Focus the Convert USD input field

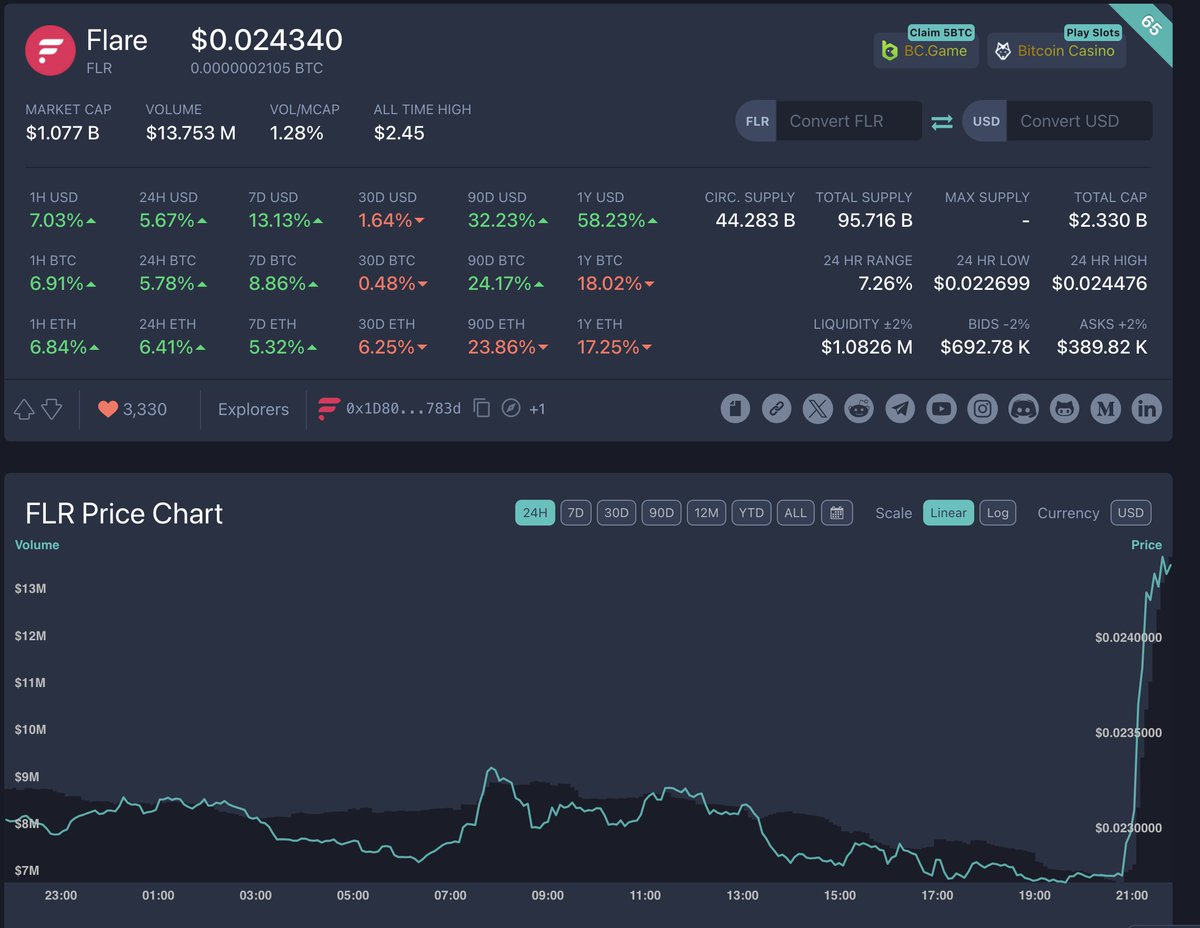pyautogui.click(x=1079, y=121)
